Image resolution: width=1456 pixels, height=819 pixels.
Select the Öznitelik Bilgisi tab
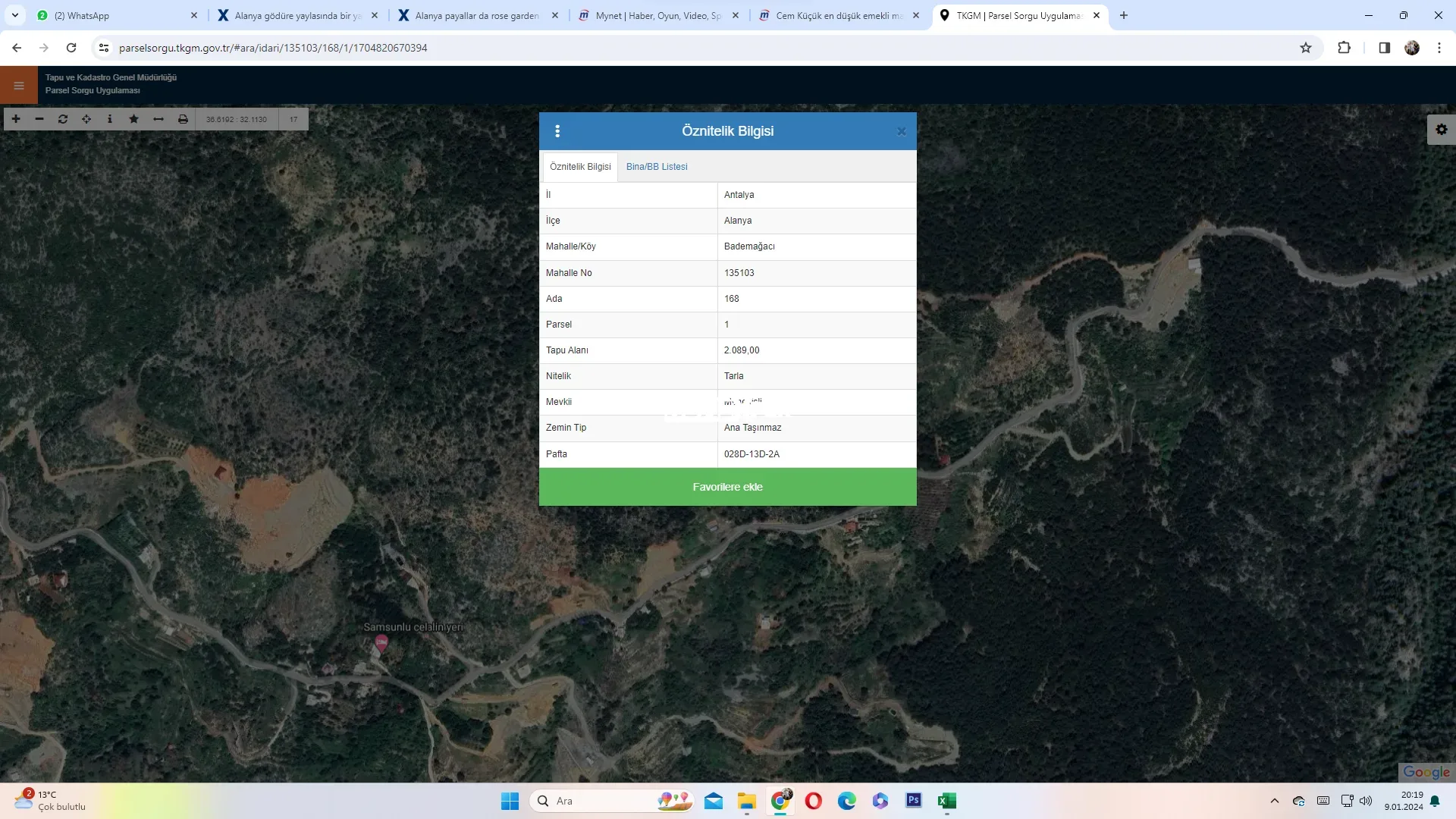click(580, 167)
